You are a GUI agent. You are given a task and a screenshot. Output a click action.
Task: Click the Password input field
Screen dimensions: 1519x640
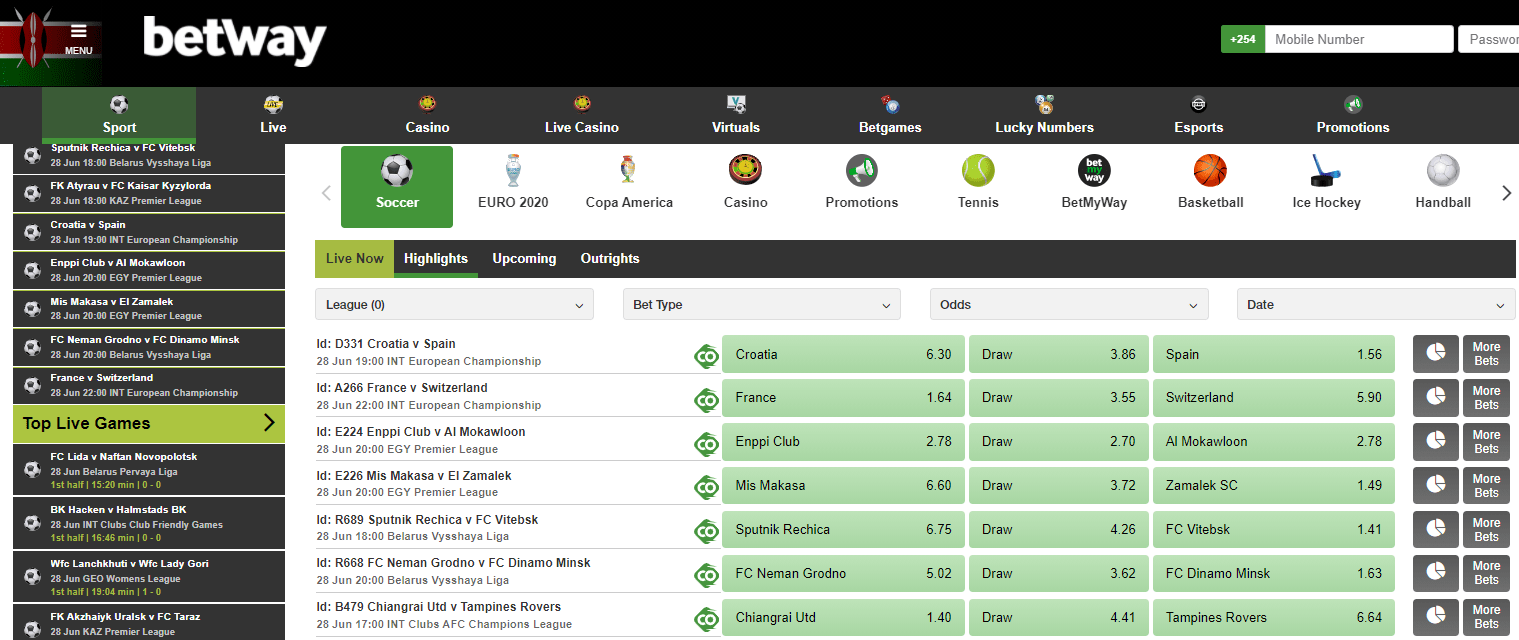click(x=1488, y=39)
